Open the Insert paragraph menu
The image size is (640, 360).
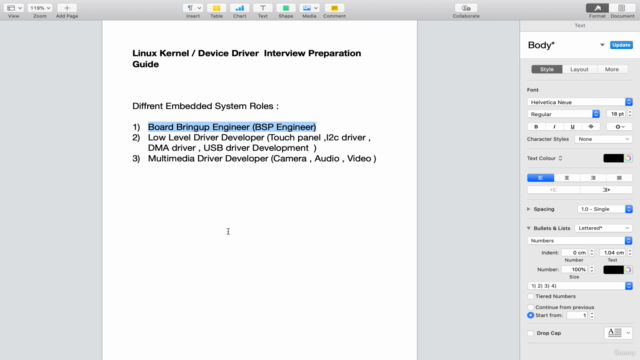point(193,8)
